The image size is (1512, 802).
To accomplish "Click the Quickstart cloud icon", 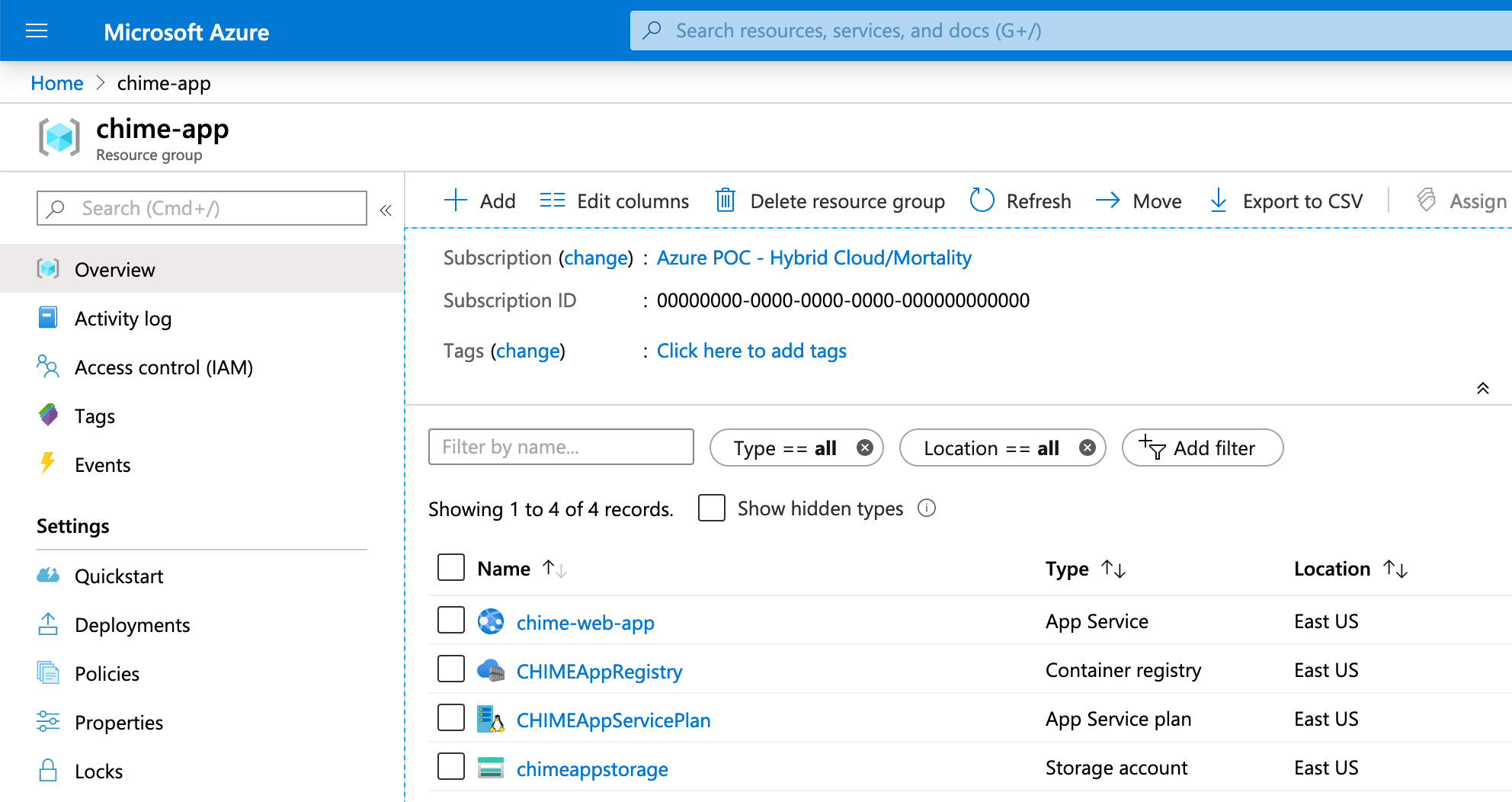I will [48, 575].
